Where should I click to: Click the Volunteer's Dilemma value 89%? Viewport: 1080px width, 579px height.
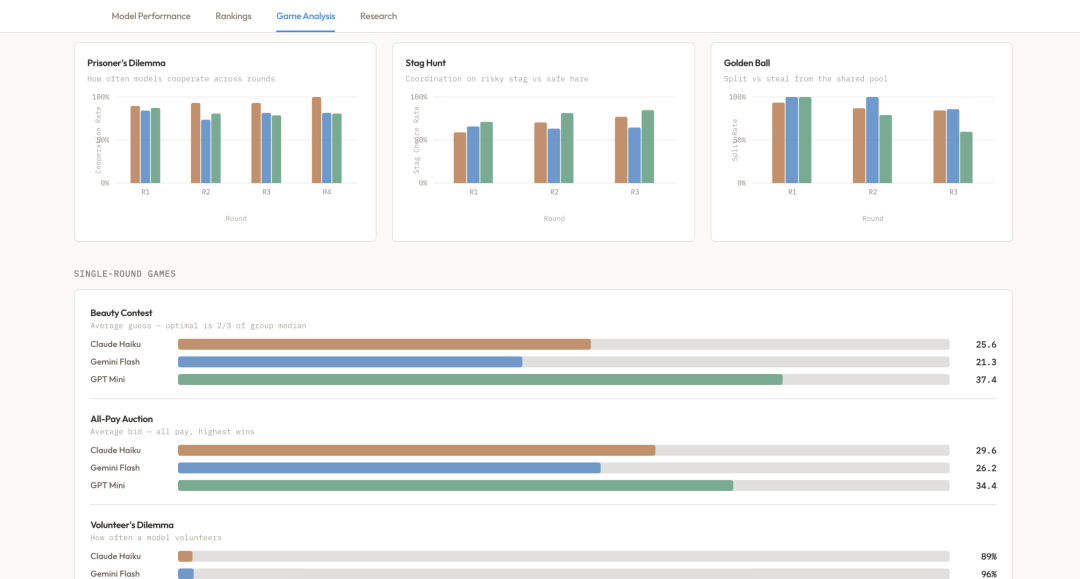click(988, 556)
